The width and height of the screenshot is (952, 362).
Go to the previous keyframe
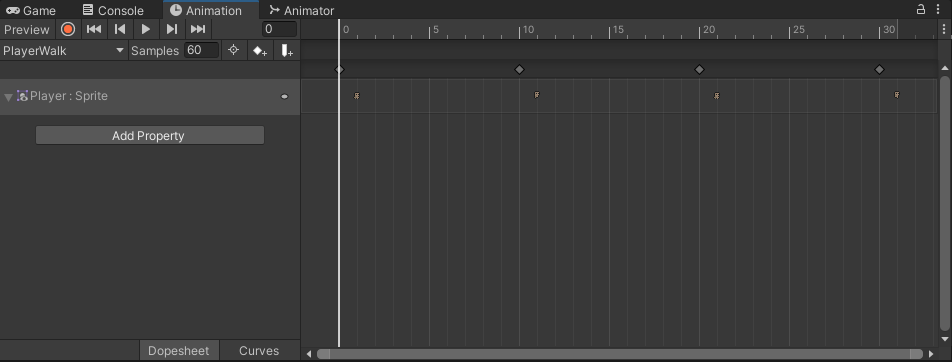coord(120,29)
